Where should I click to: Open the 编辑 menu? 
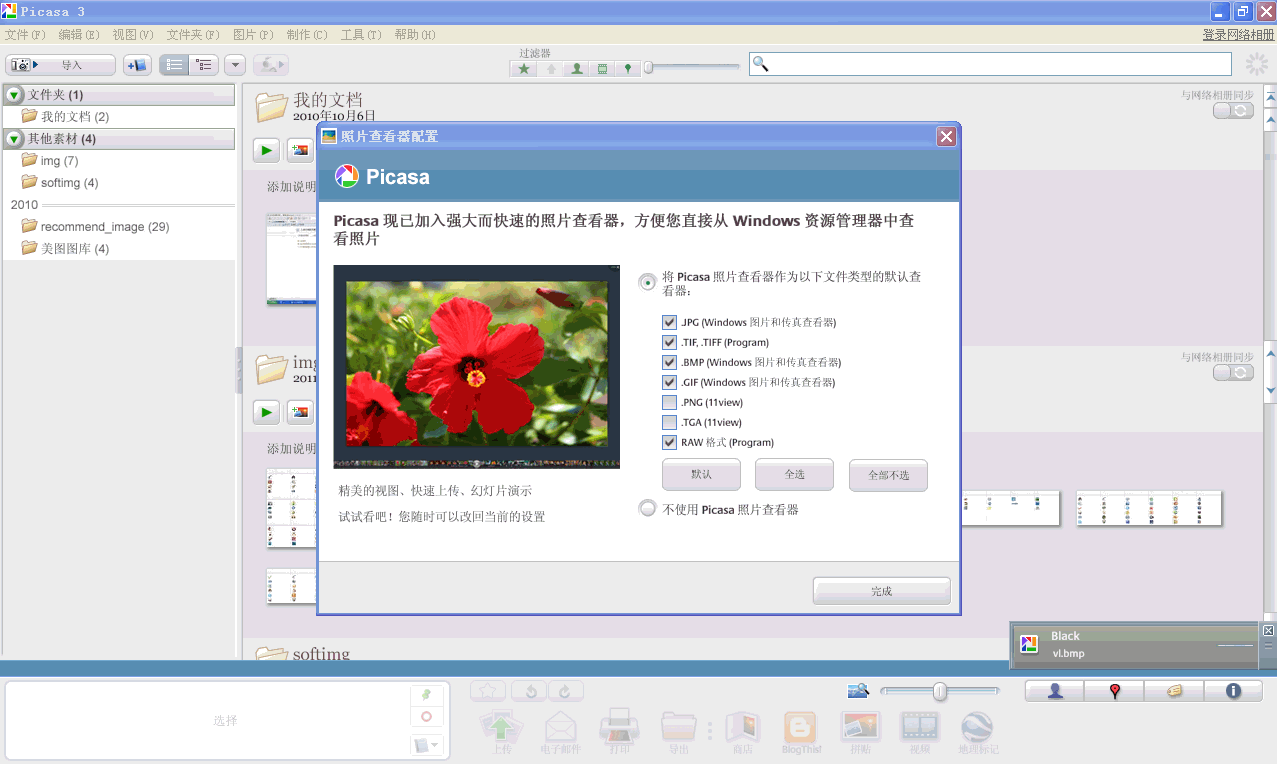[x=79, y=34]
